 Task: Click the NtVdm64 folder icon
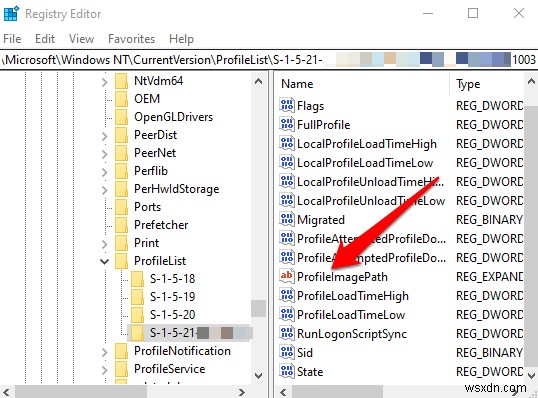(x=121, y=81)
